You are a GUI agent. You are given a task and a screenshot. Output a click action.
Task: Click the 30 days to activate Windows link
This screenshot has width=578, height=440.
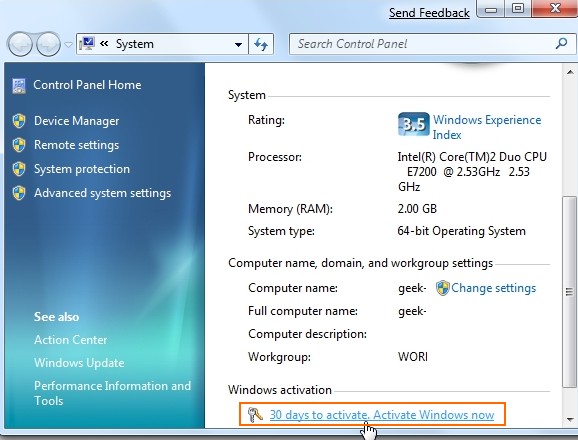tap(382, 415)
